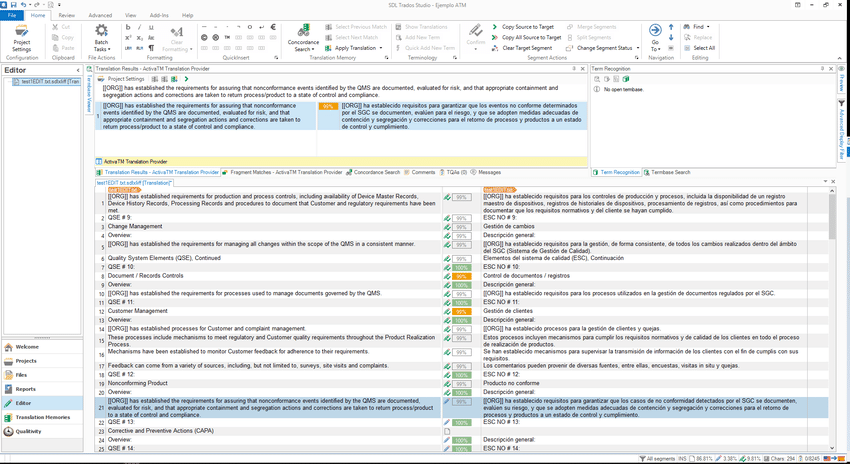This screenshot has height=464, width=850.
Task: Expand the QuickInsert group dialog launcher
Action: pyautogui.click(x=276, y=57)
